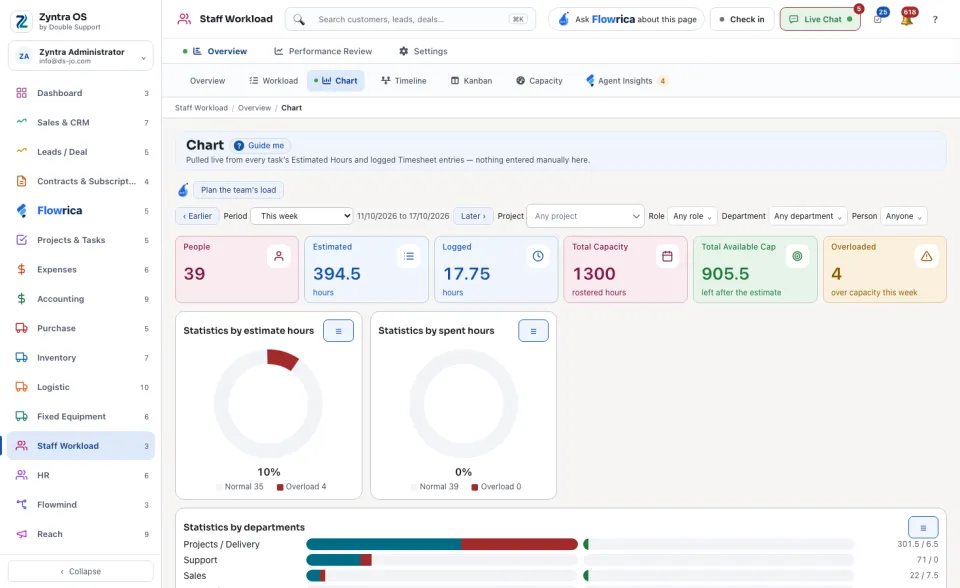Open Dashboard in the sidebar
The image size is (960, 588).
coord(81,93)
